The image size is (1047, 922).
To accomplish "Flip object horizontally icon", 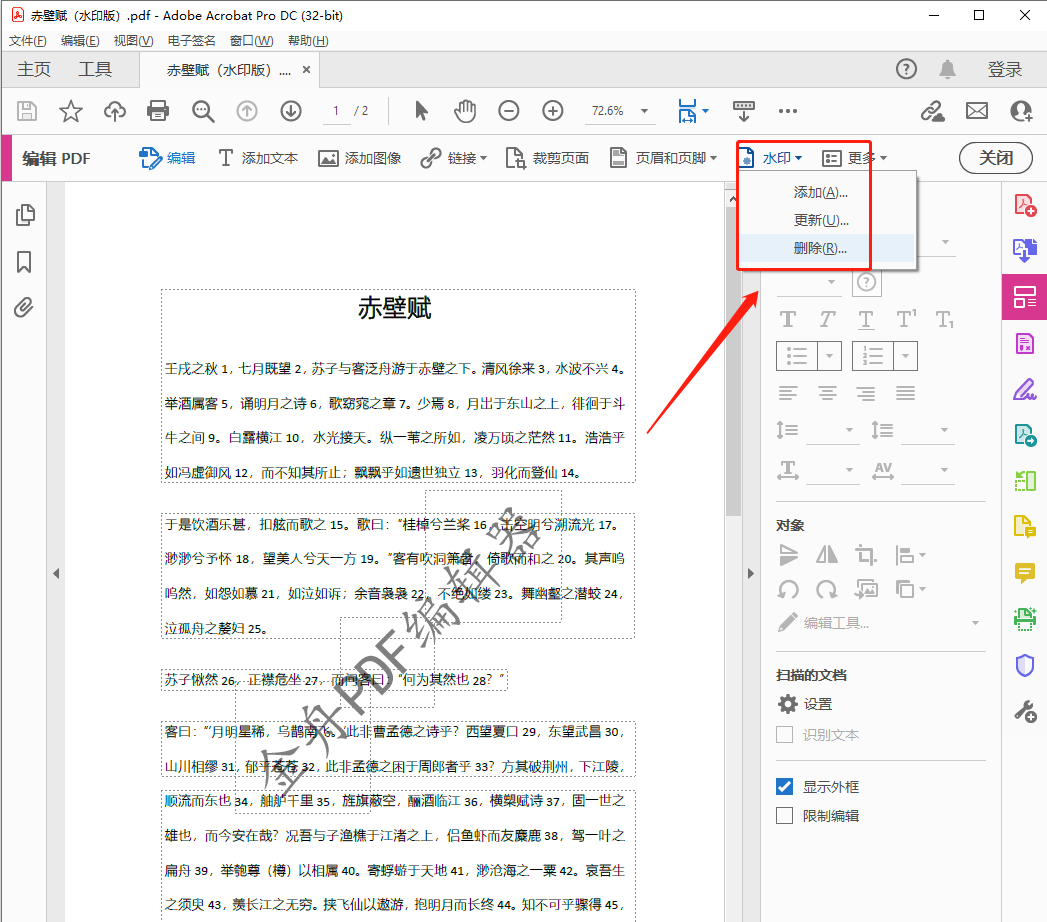I will 827,554.
